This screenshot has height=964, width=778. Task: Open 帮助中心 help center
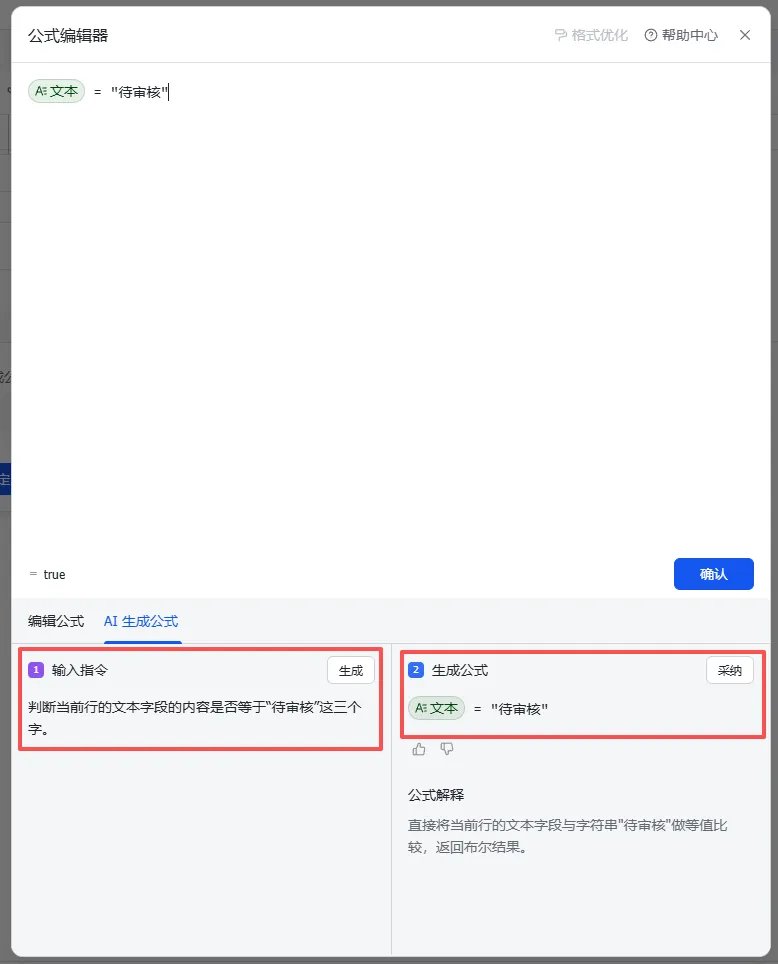tap(681, 35)
